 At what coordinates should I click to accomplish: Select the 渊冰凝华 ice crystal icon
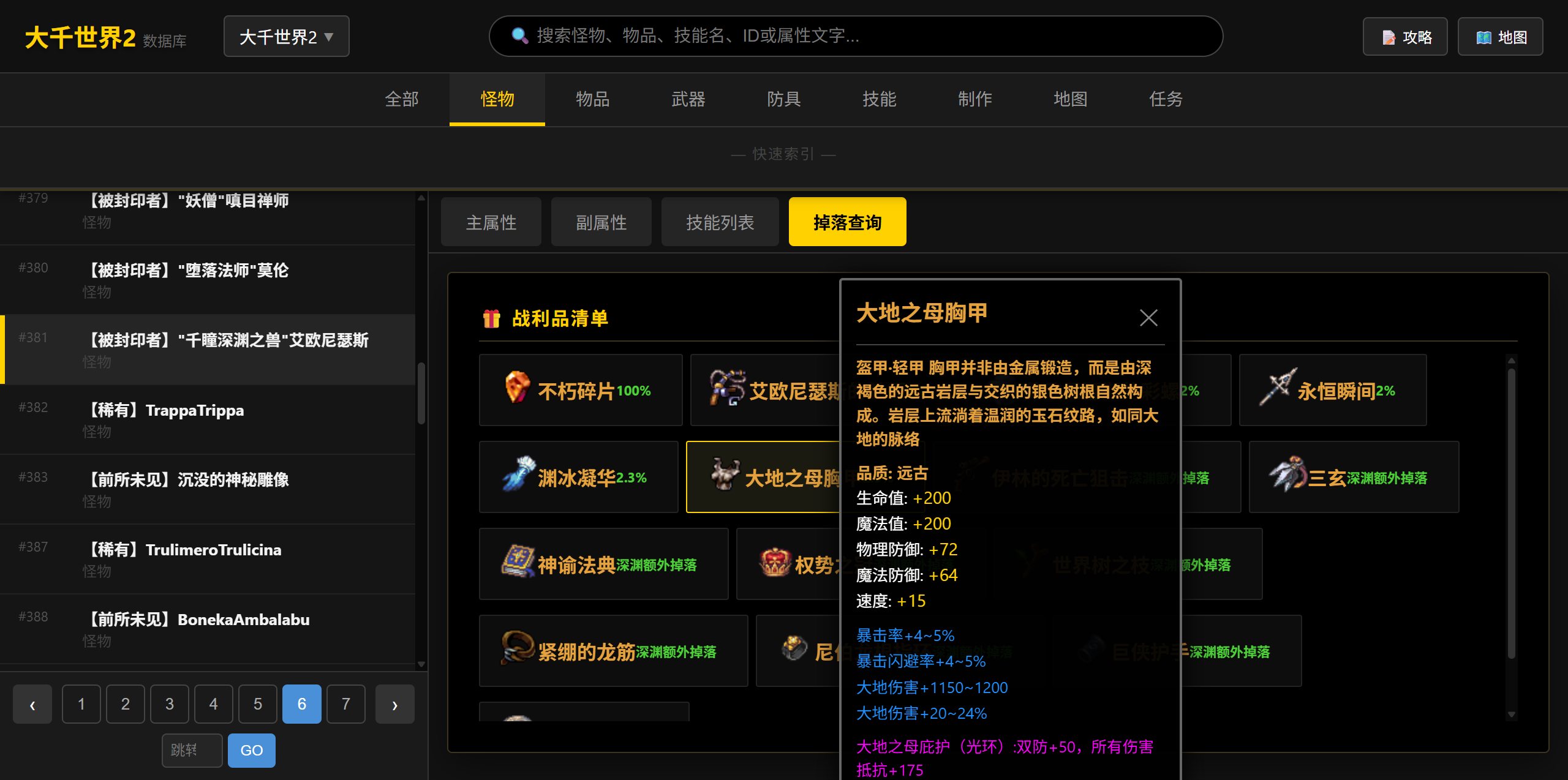click(518, 474)
